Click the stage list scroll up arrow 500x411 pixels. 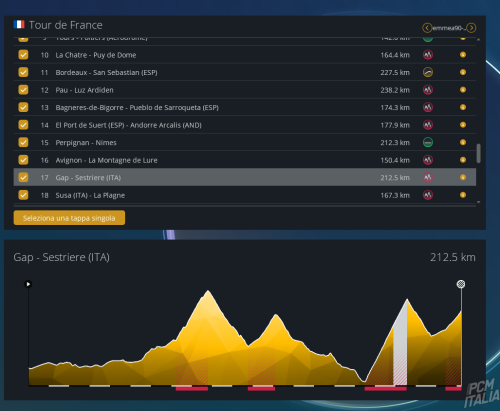pyautogui.click(x=479, y=39)
